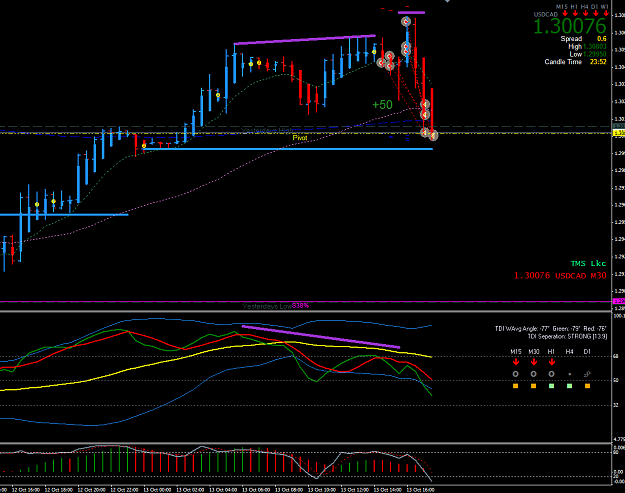The height and width of the screenshot is (493, 625).
Task: Click the red '1.30076 USDCAD M30' label
Action: tap(560, 275)
